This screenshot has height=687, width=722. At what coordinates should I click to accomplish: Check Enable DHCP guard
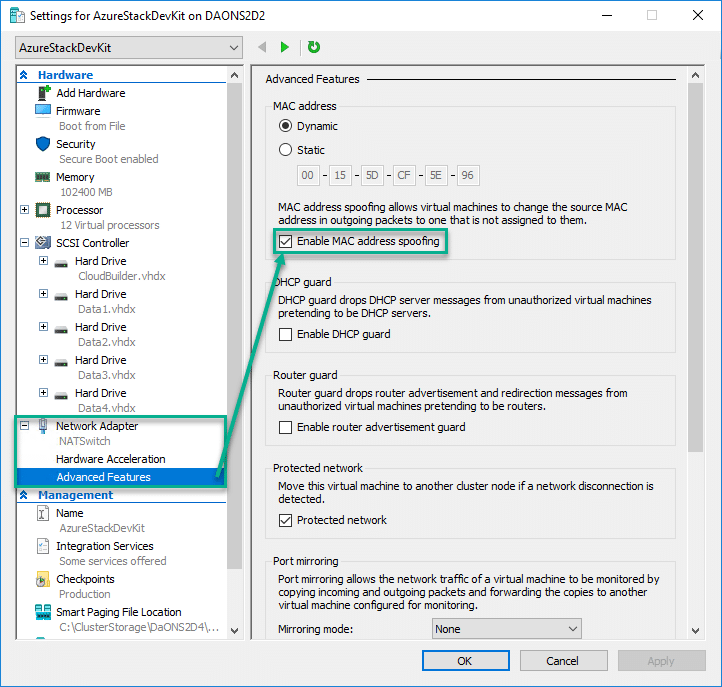[285, 334]
